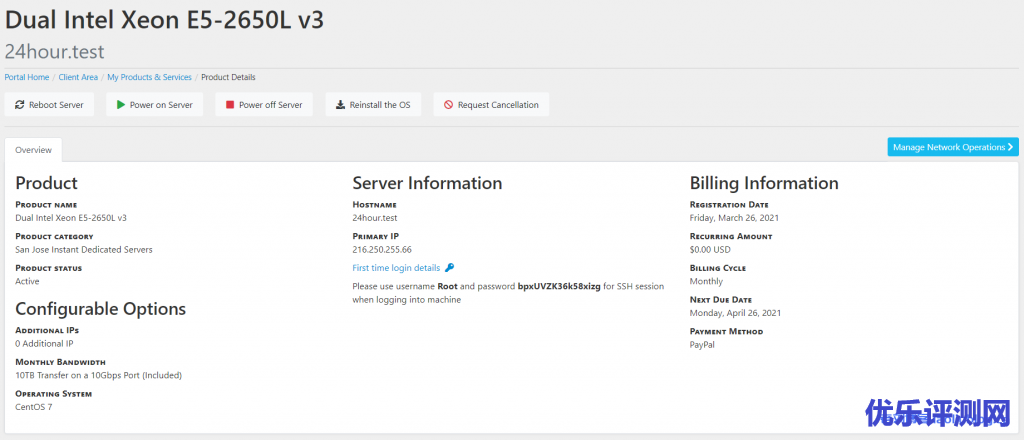This screenshot has width=1024, height=440.
Task: Open the Client Area breadcrumb link
Action: [78, 77]
